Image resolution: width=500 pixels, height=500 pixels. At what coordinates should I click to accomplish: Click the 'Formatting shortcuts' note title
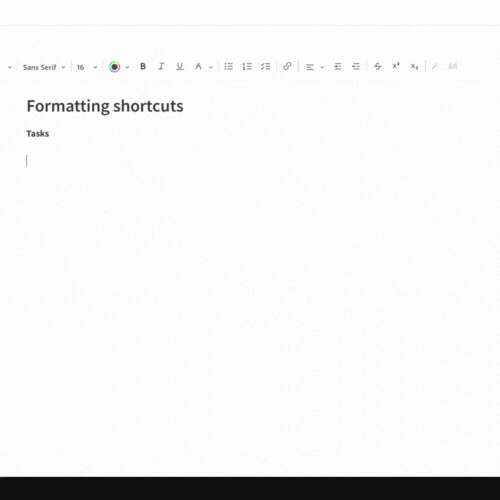click(105, 106)
